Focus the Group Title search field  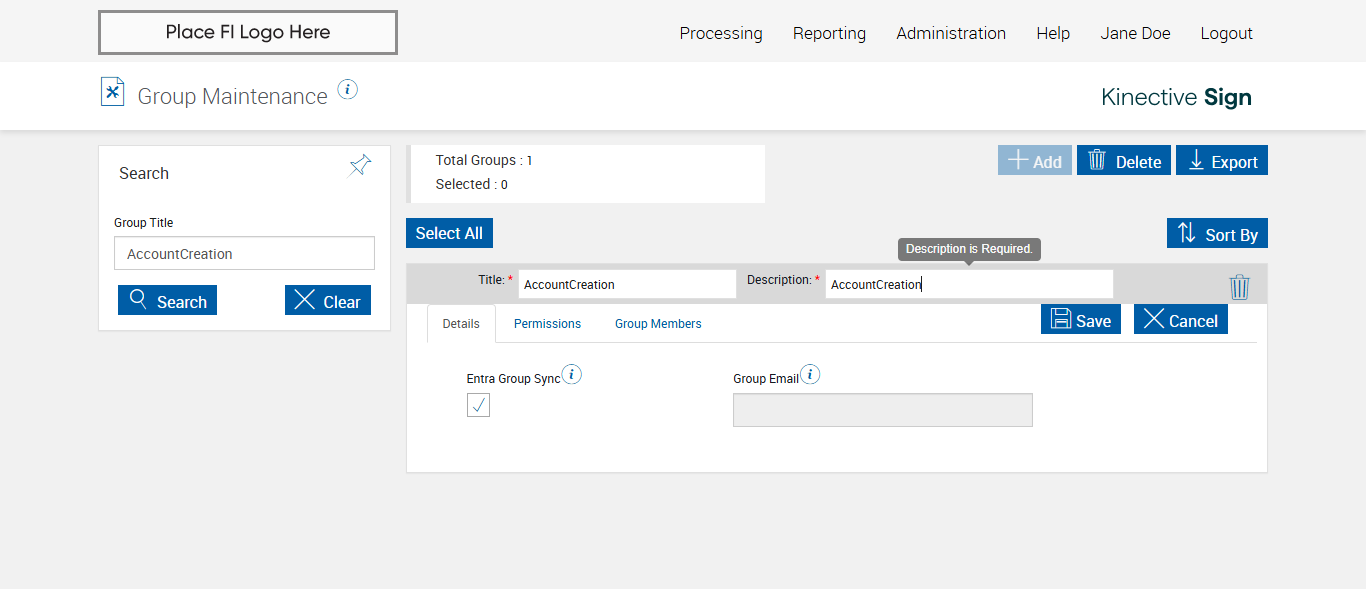(244, 254)
